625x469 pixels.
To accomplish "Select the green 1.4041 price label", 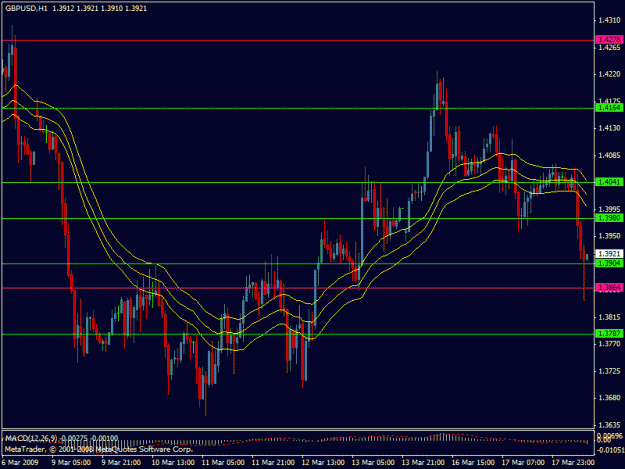I will [x=609, y=182].
